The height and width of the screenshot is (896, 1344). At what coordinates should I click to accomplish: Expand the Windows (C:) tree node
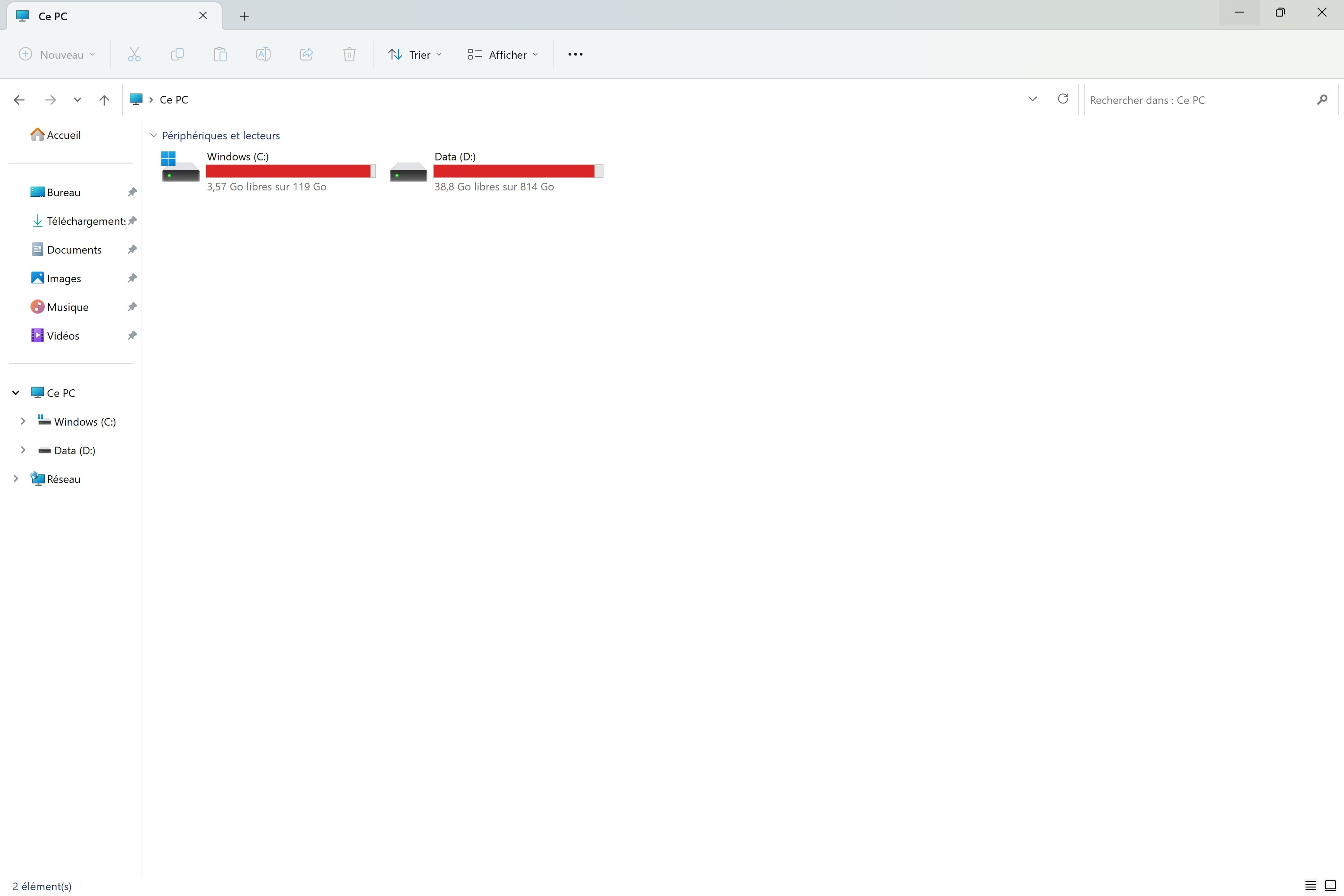23,421
